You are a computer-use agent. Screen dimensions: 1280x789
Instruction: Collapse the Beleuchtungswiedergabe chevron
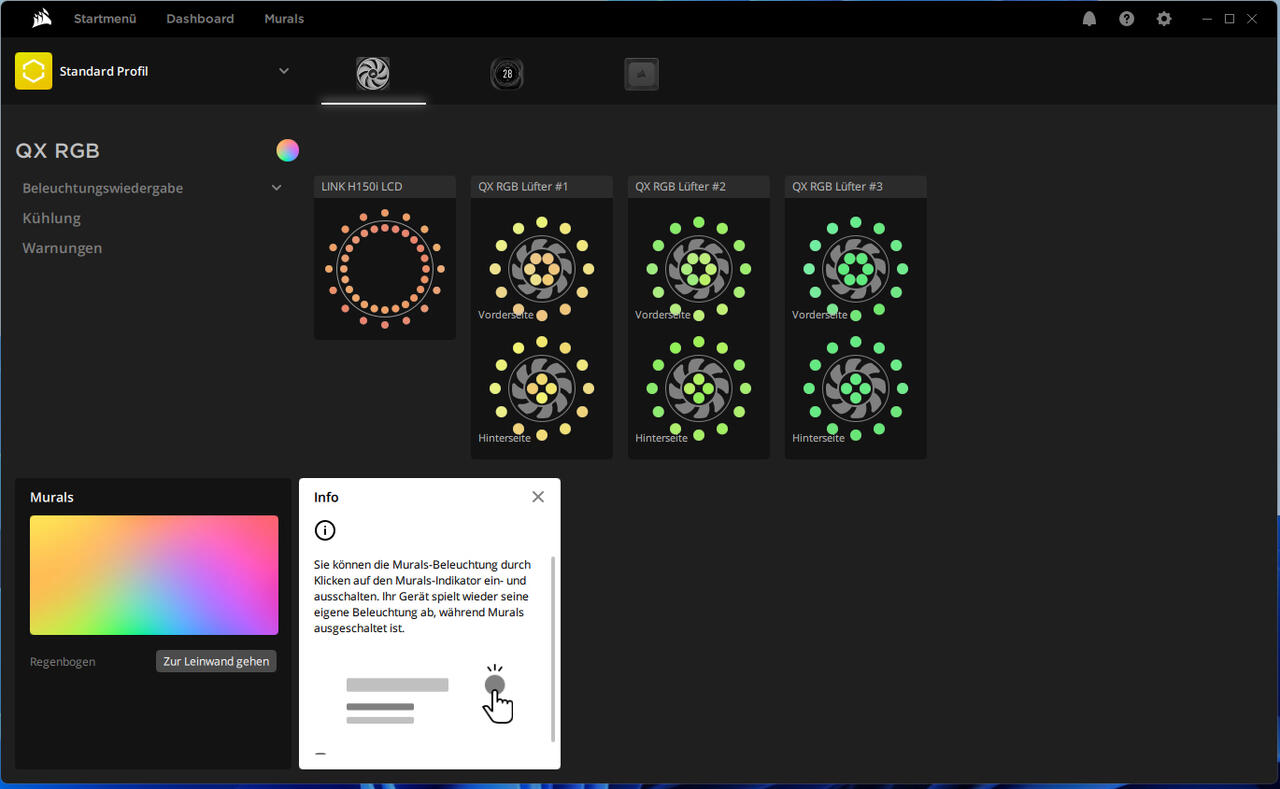(x=277, y=188)
